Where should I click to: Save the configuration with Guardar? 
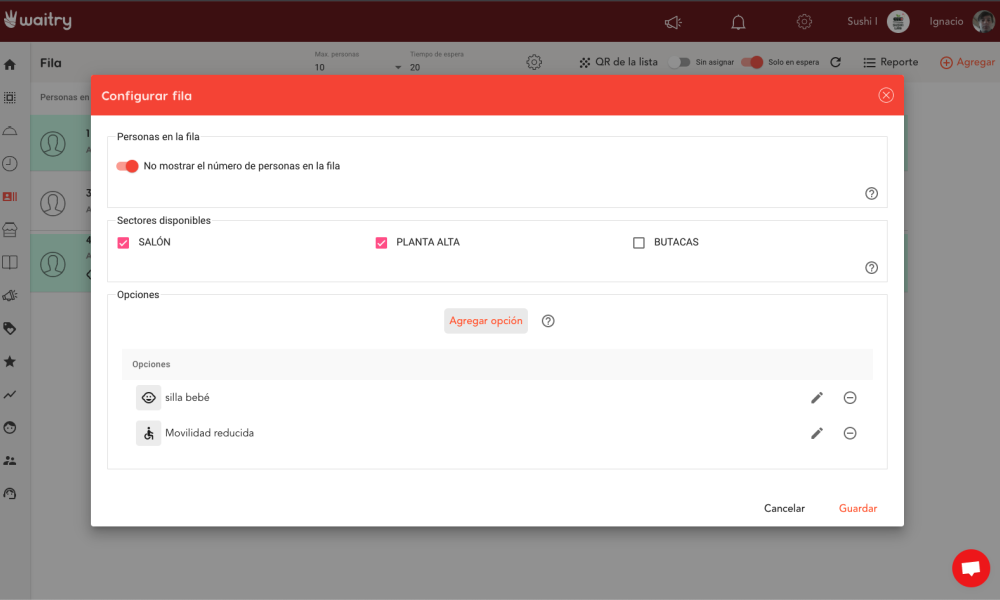(x=858, y=508)
